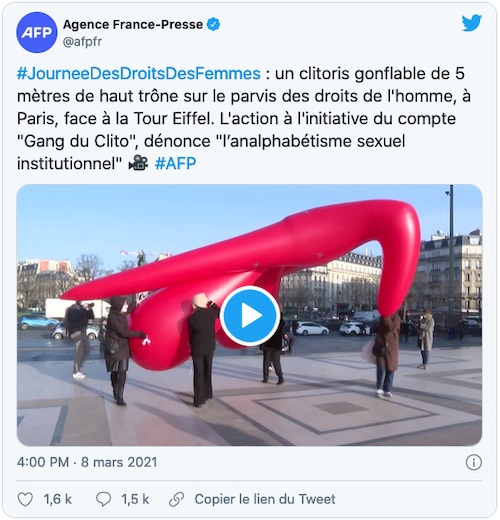The image size is (500, 520).
Task: Click the blue verified badge
Action: point(213,24)
